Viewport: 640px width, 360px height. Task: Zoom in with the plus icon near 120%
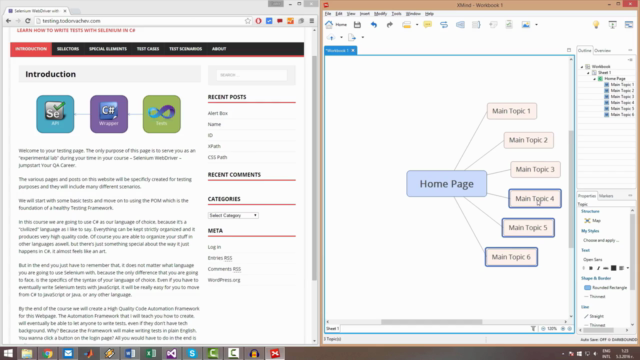[x=563, y=329]
